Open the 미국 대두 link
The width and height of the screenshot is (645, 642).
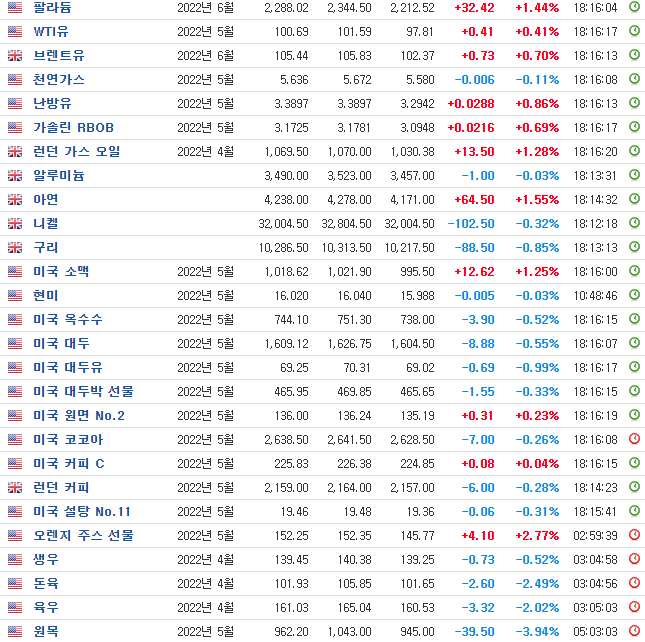point(61,343)
